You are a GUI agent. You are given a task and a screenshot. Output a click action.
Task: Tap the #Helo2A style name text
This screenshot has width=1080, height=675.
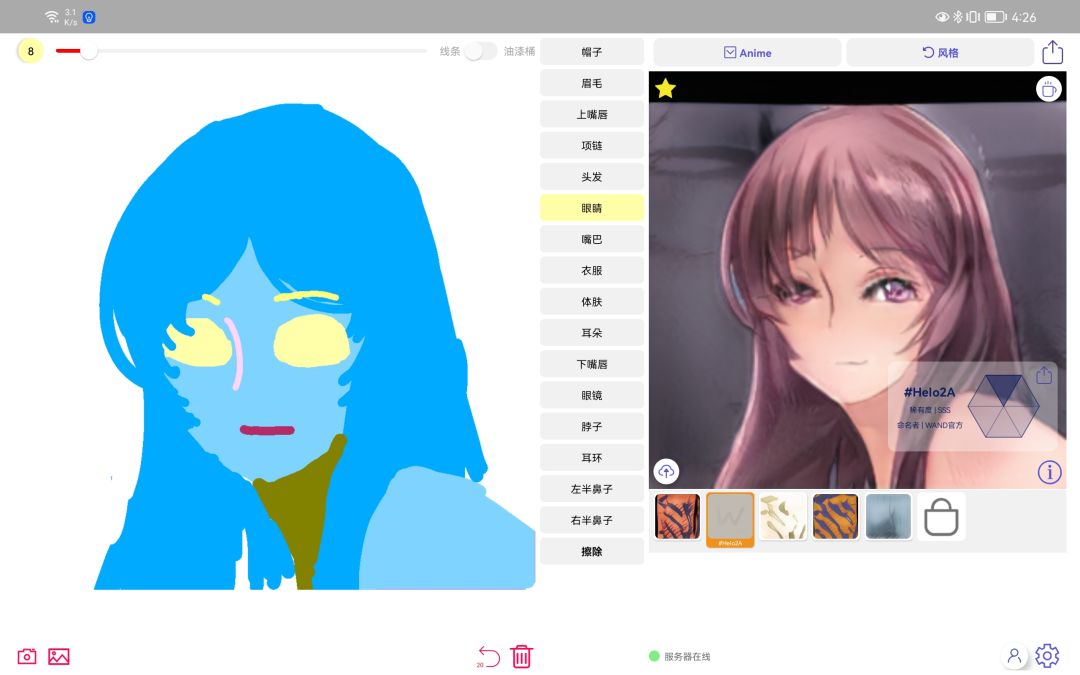coord(929,392)
